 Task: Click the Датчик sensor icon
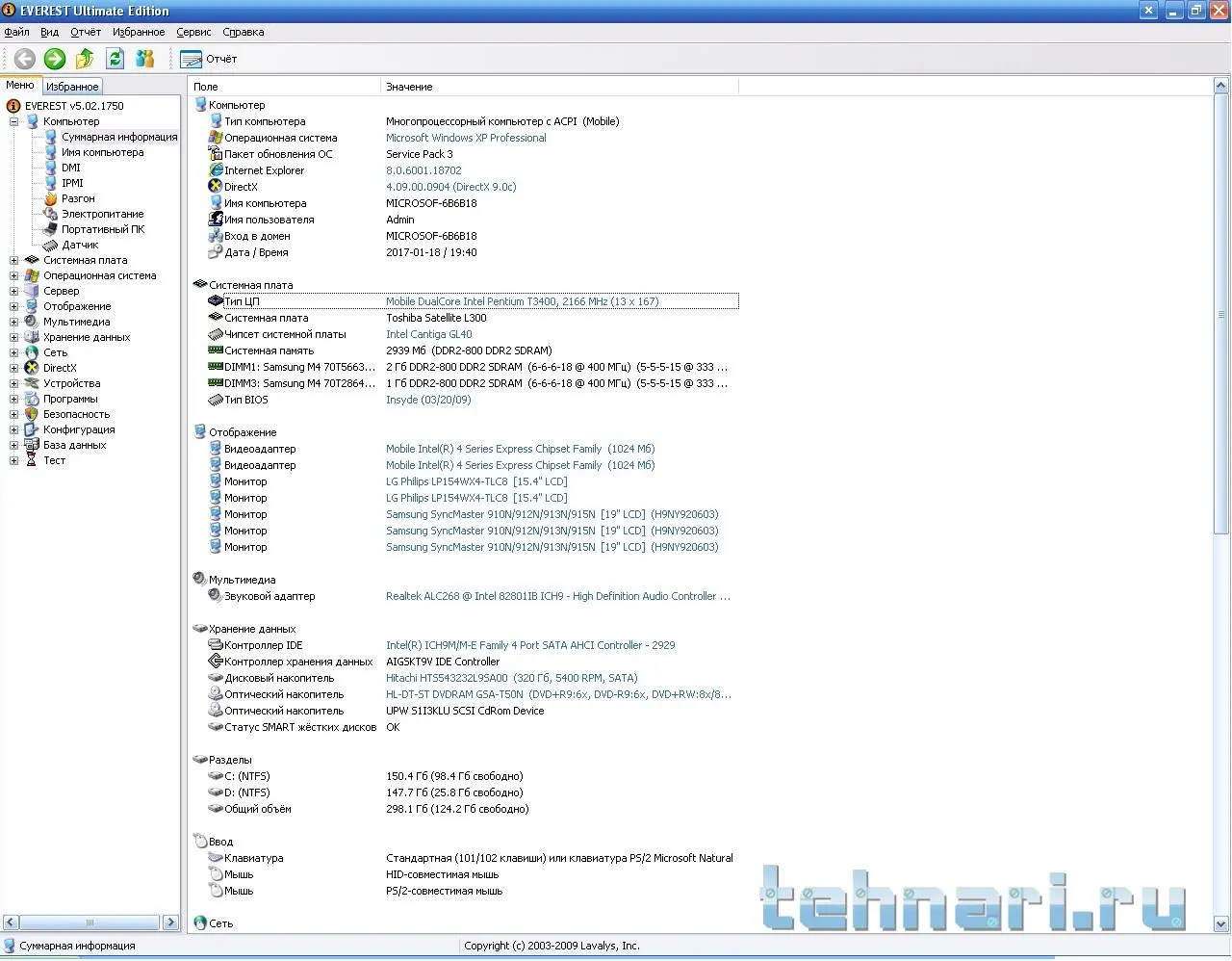point(51,245)
